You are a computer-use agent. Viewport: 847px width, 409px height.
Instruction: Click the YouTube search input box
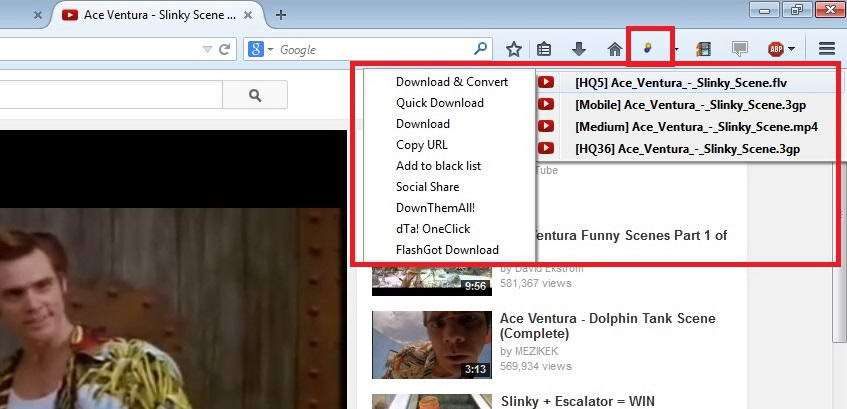[111, 95]
